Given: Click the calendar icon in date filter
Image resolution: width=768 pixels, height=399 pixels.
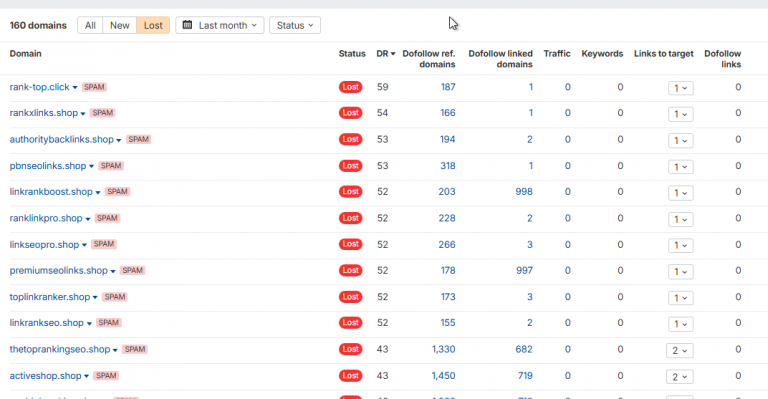Looking at the screenshot, I should tap(187, 25).
